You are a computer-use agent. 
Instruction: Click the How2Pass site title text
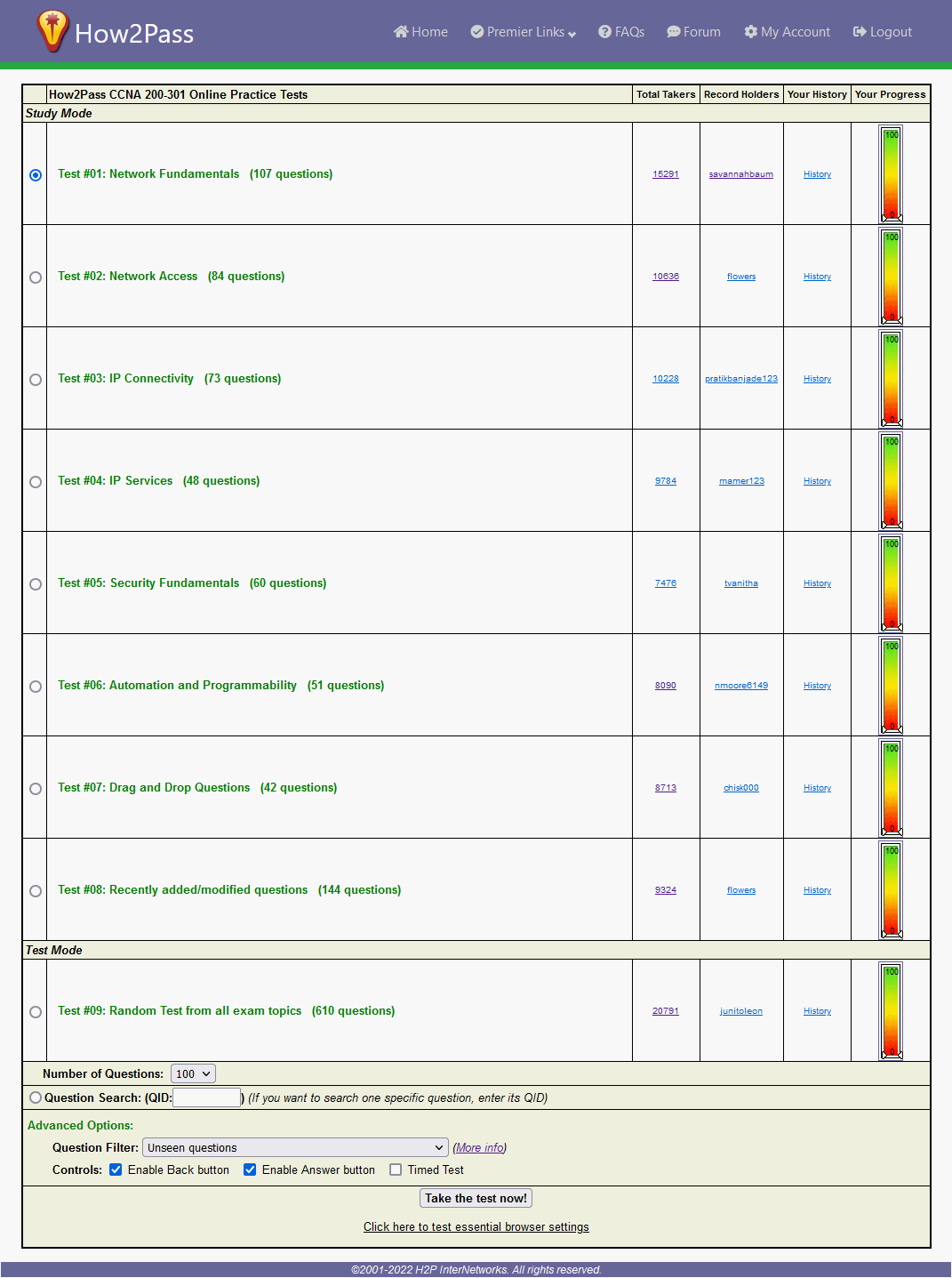pyautogui.click(x=134, y=34)
